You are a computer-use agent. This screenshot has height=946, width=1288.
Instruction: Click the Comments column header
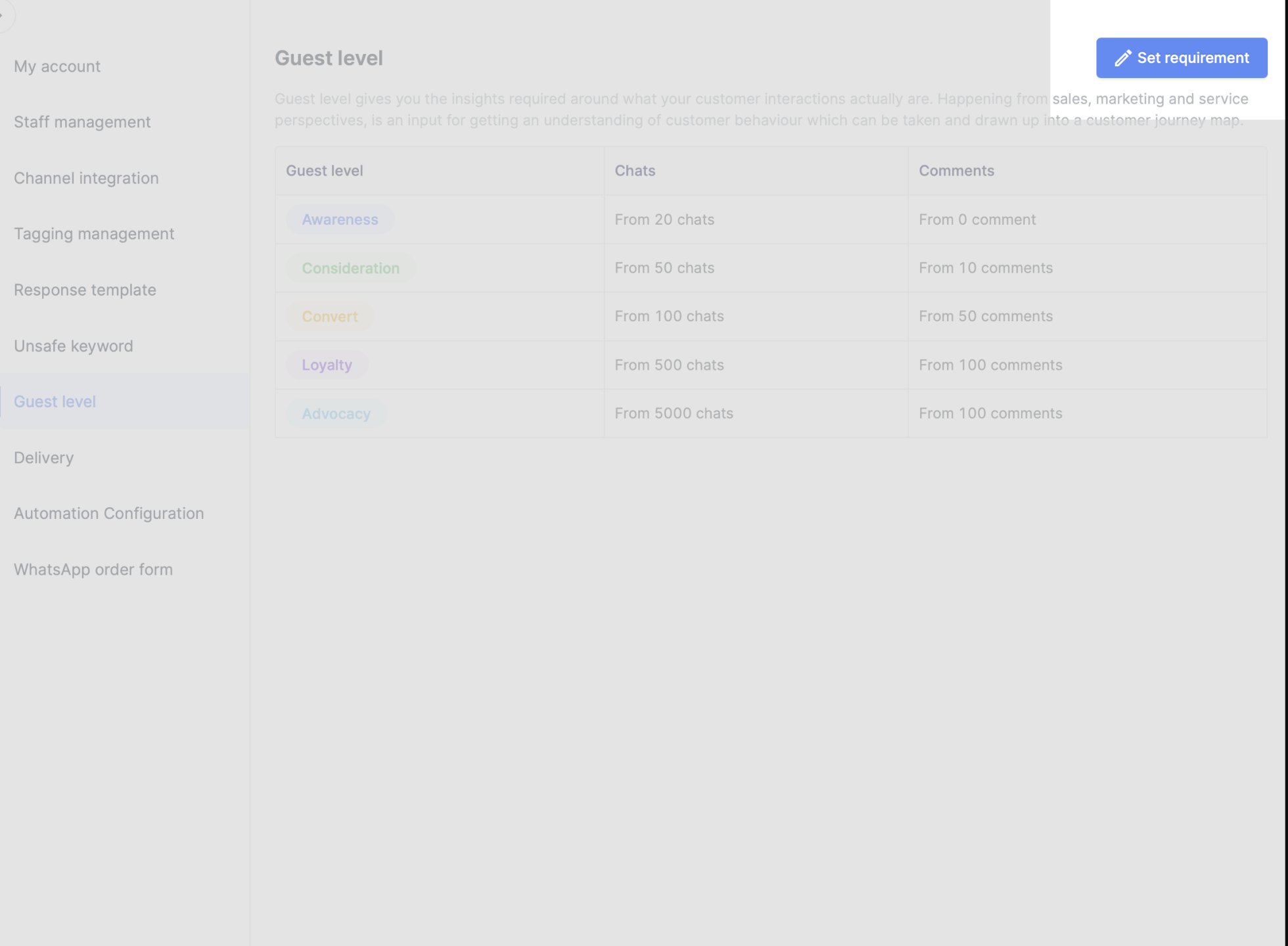pos(956,171)
